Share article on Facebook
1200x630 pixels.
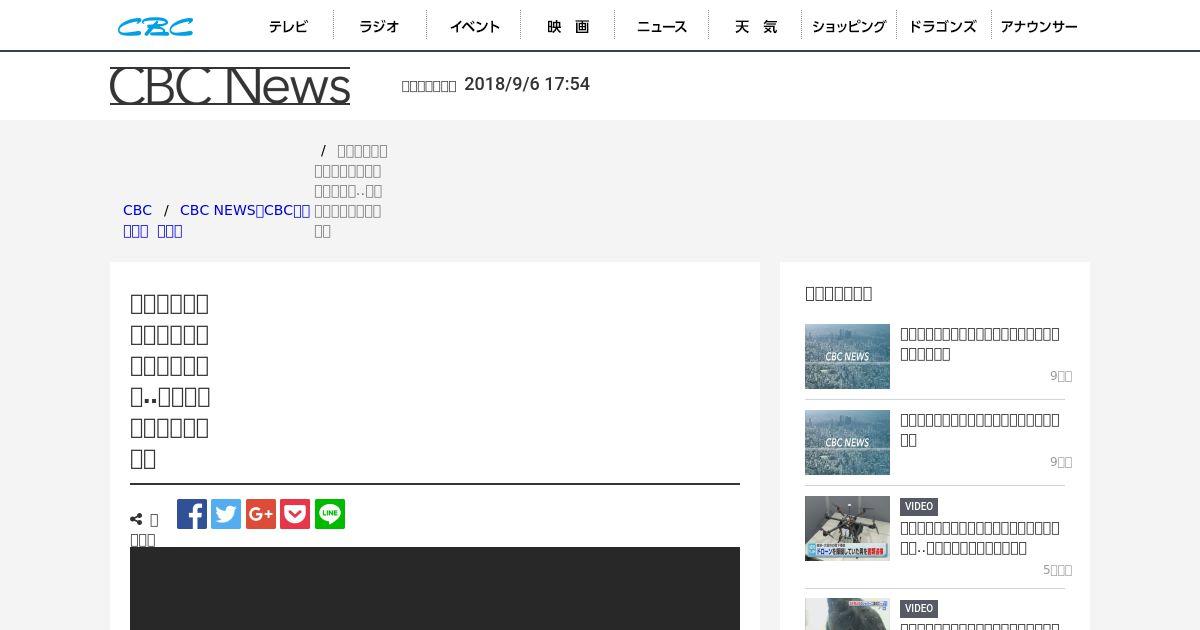click(192, 514)
